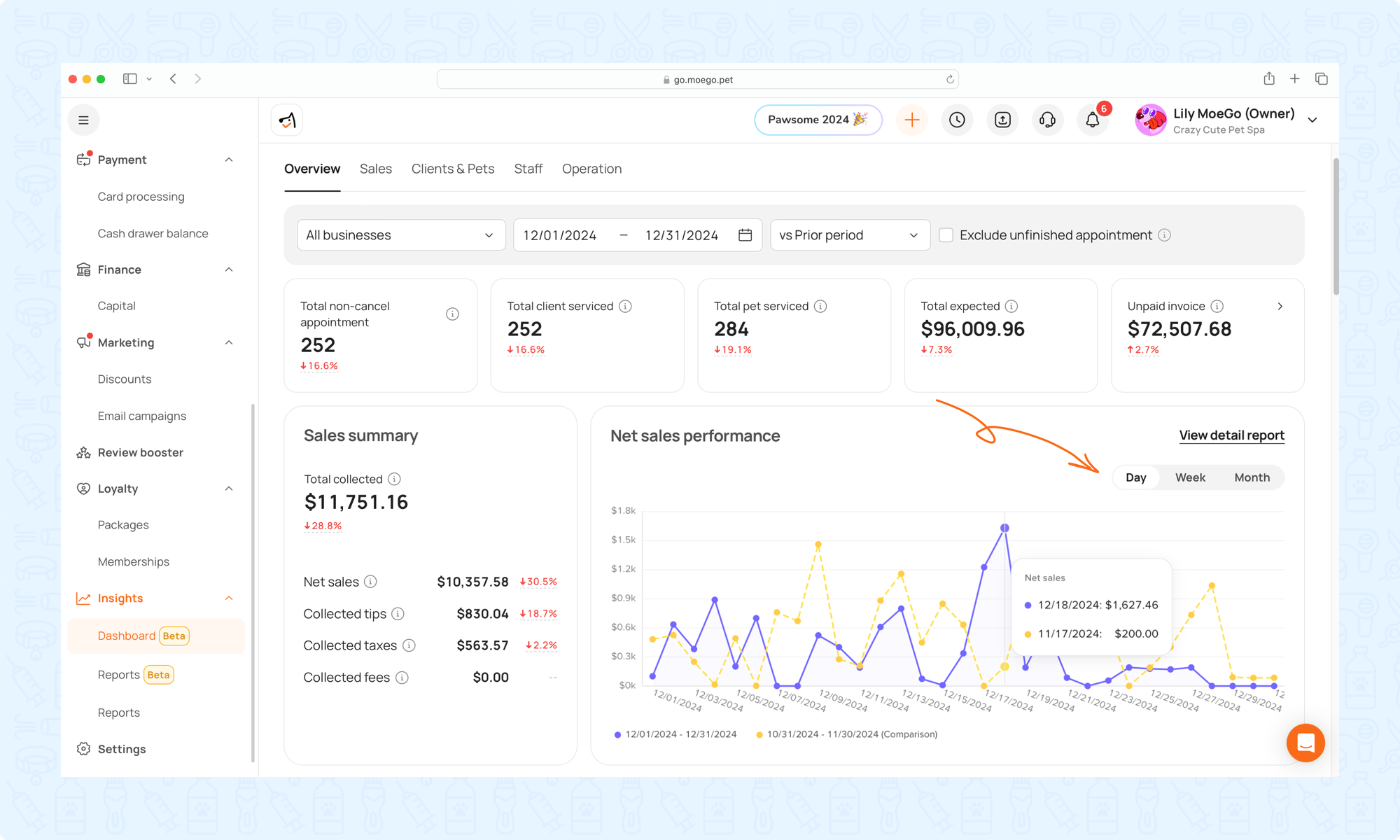Open the Staff tab
1400x840 pixels.
coord(528,169)
